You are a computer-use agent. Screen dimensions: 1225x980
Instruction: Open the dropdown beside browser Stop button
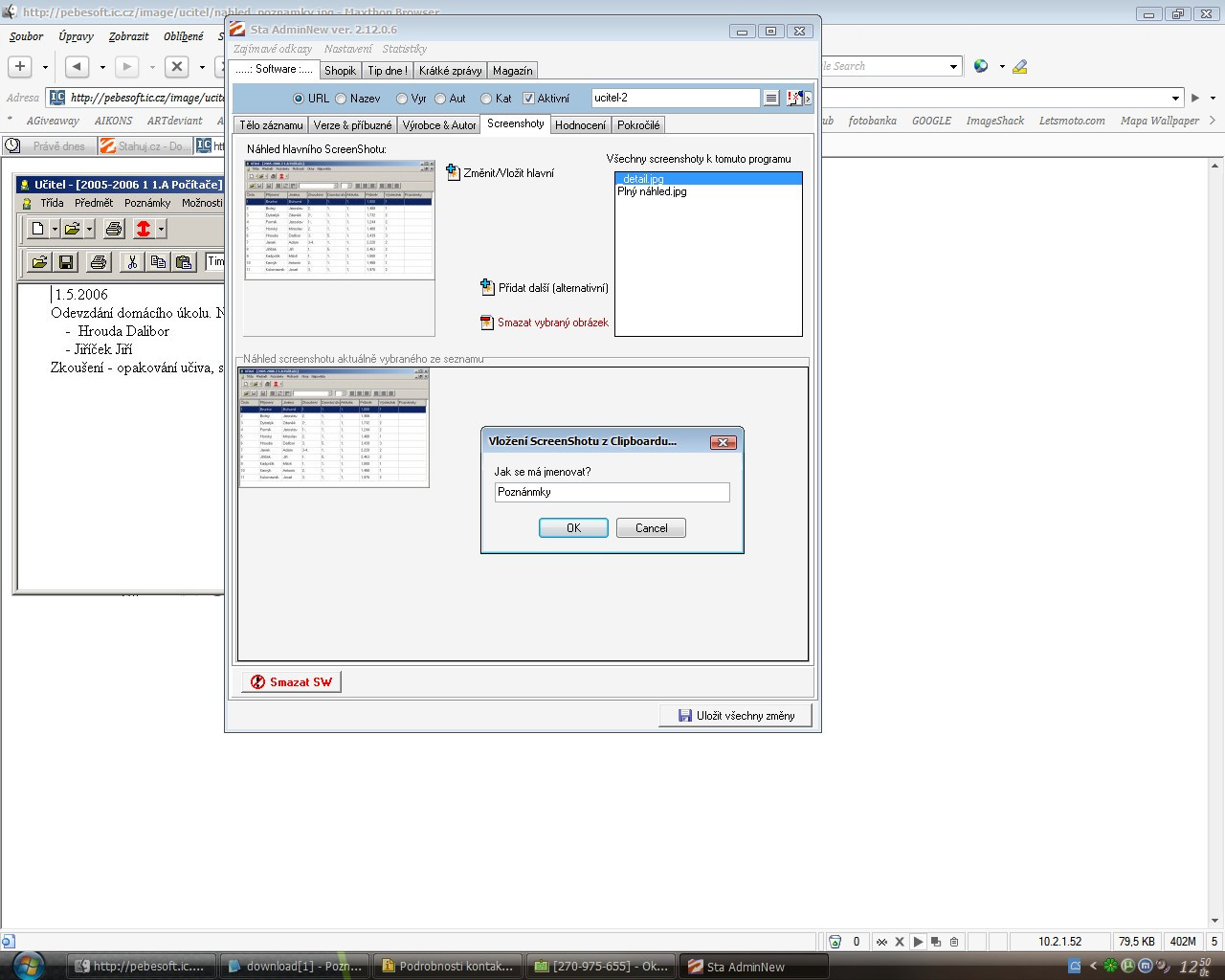(x=202, y=67)
